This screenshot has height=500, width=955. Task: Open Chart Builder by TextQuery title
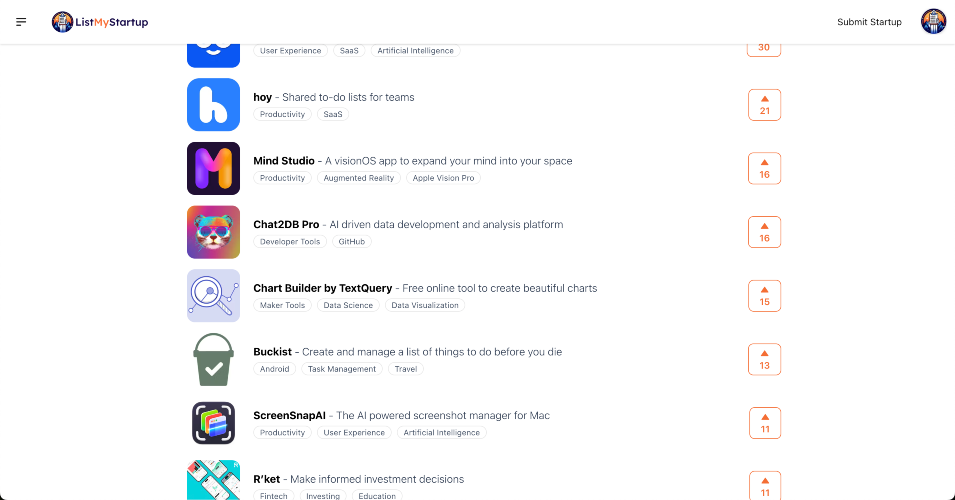[323, 288]
